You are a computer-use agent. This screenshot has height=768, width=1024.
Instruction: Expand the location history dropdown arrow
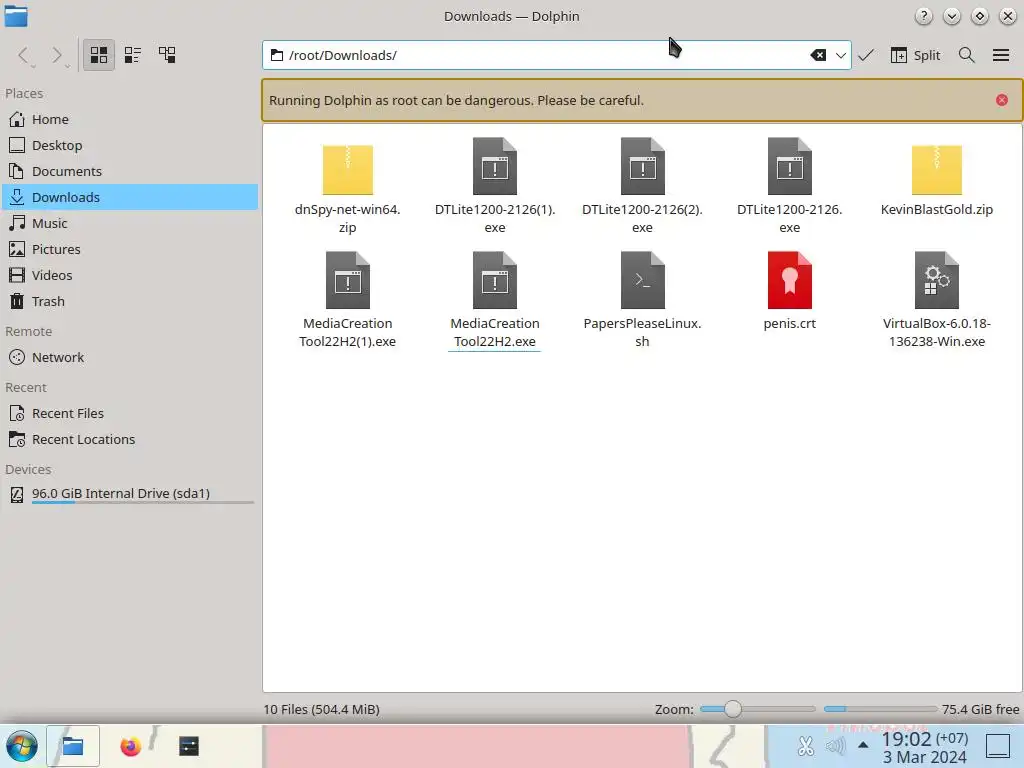(840, 56)
